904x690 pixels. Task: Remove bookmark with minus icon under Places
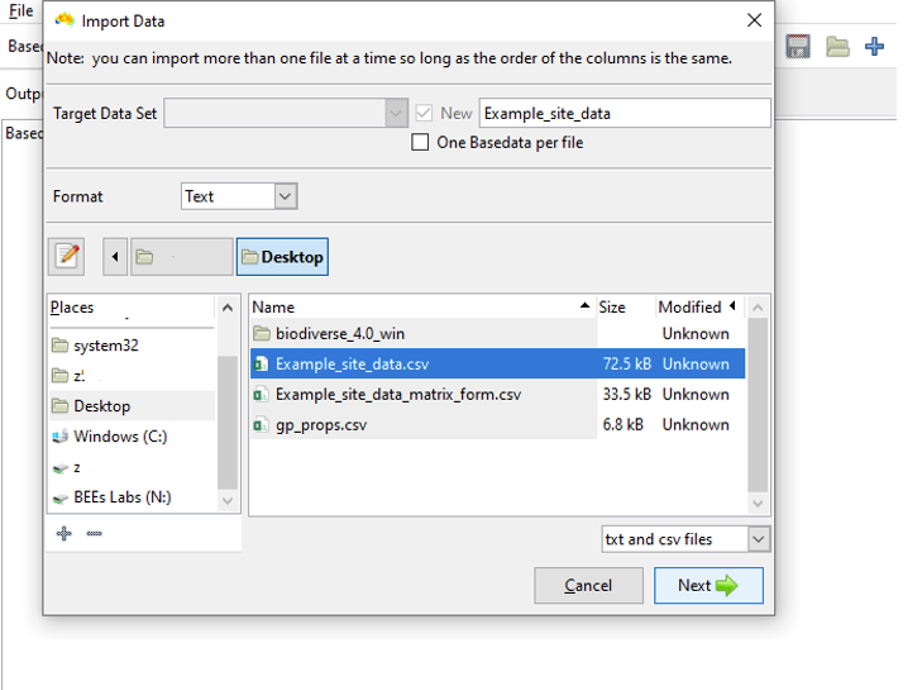pyautogui.click(x=94, y=534)
